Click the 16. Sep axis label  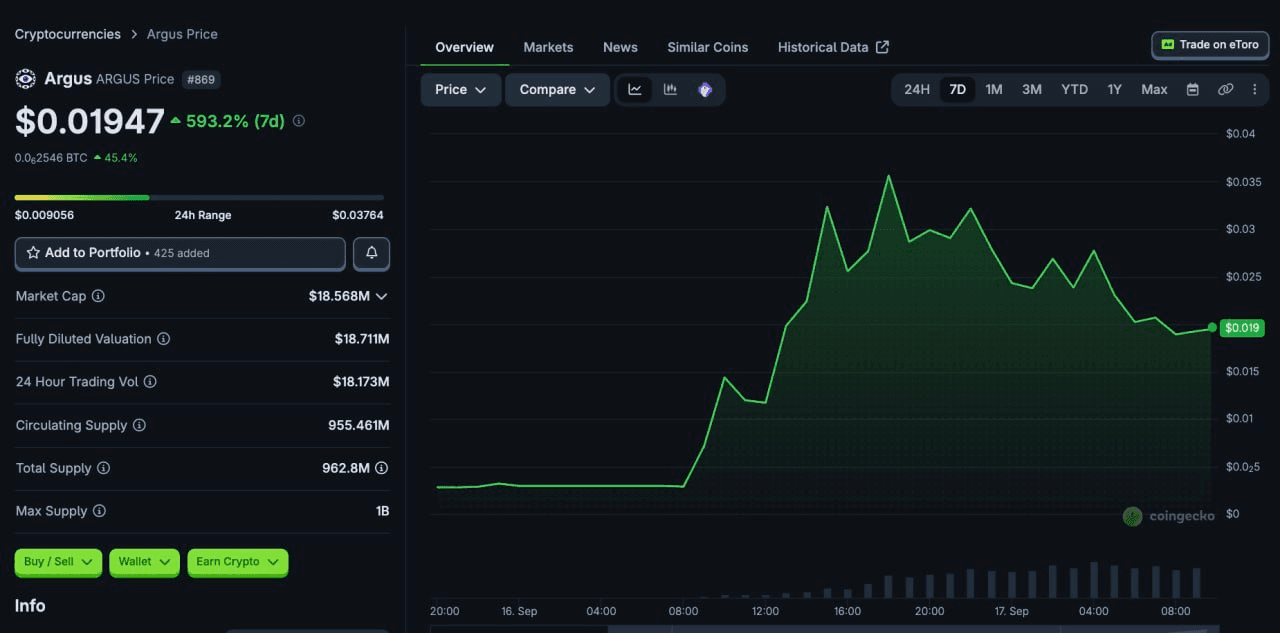click(x=519, y=611)
